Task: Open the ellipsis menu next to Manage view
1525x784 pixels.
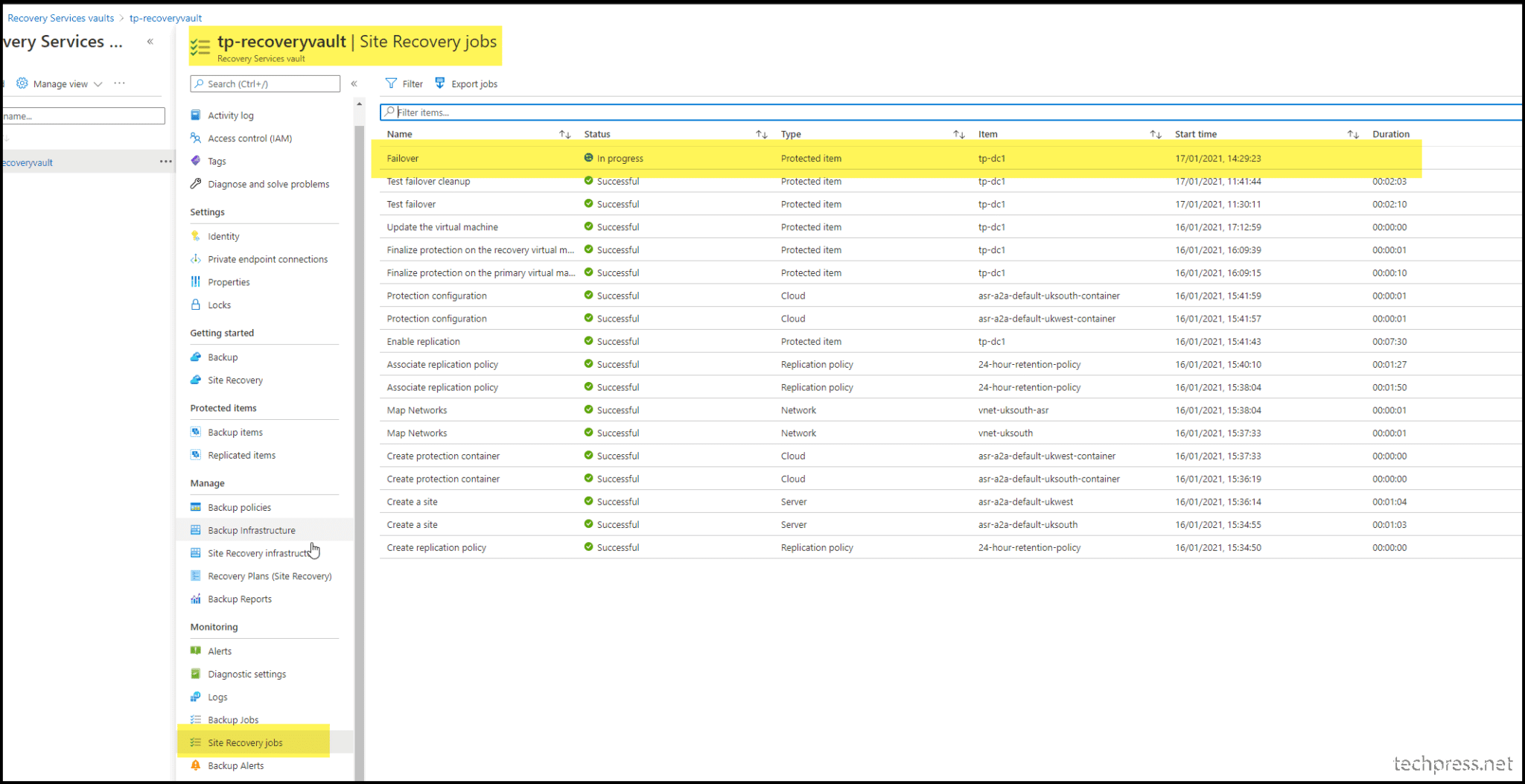Action: click(x=119, y=83)
